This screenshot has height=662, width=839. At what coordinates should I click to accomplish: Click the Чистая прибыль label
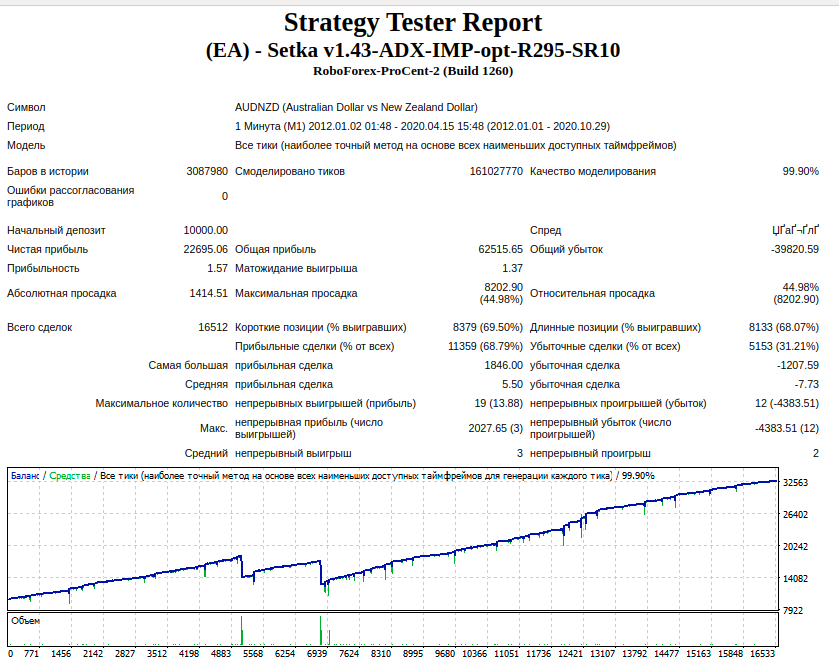pos(48,249)
